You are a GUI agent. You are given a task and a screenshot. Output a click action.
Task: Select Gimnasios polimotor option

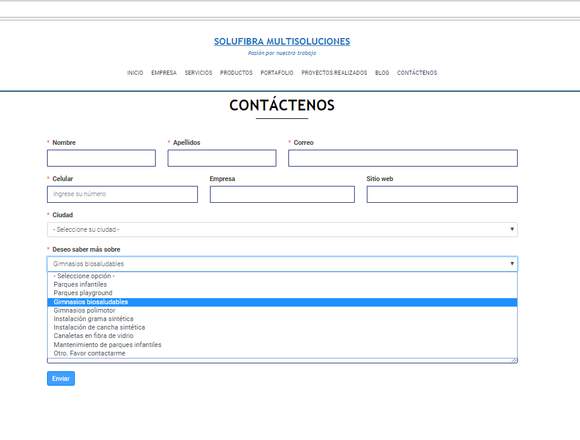[282, 311]
